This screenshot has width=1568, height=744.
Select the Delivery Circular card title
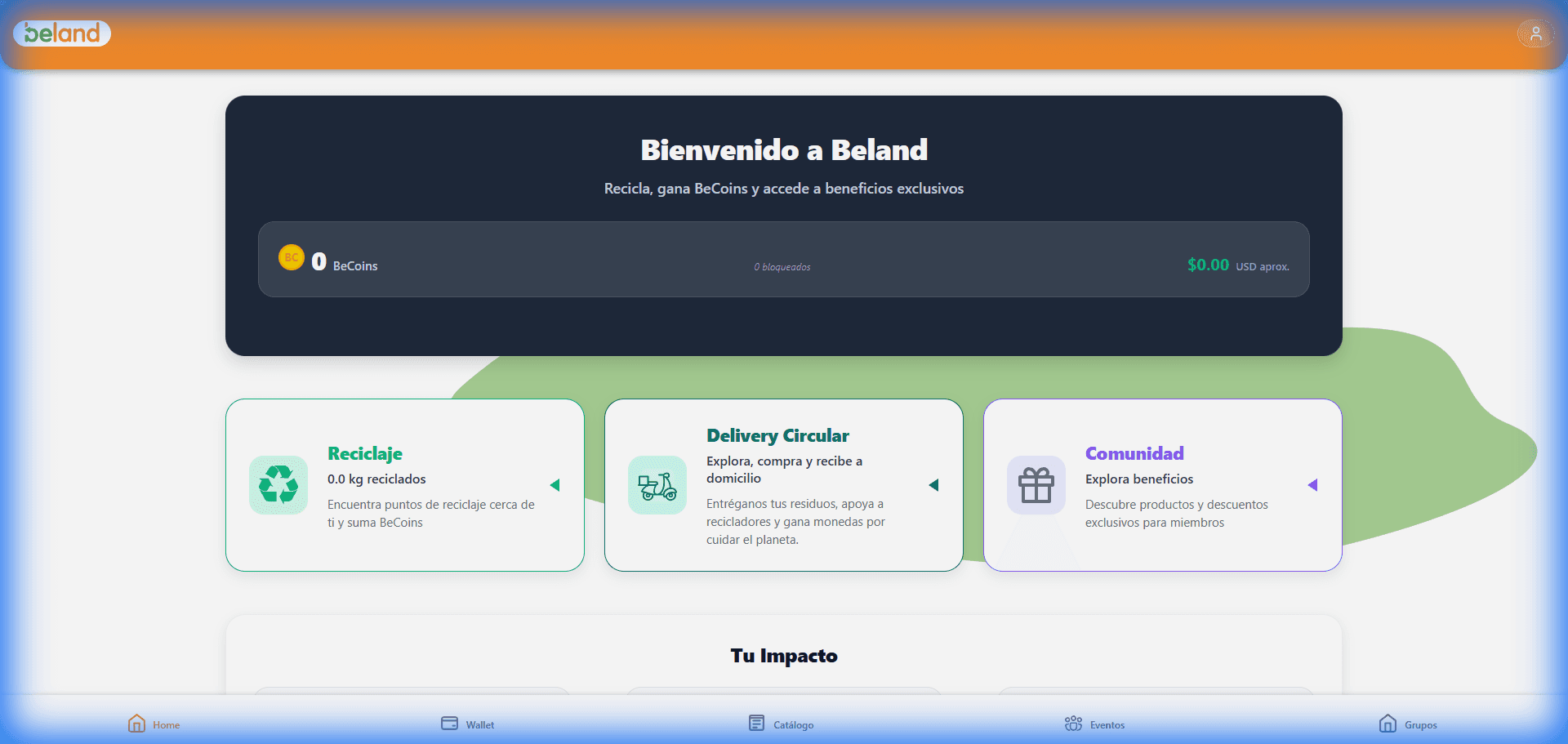click(x=777, y=435)
